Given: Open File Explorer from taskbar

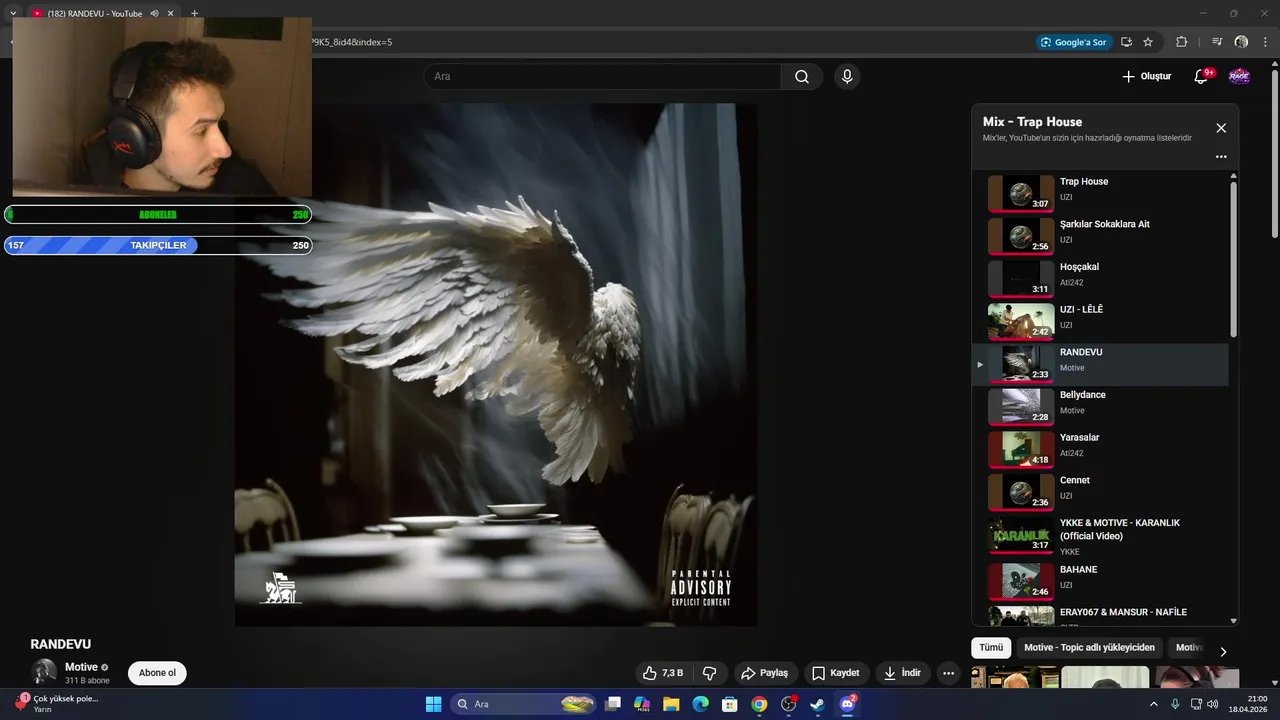Looking at the screenshot, I should pos(671,704).
